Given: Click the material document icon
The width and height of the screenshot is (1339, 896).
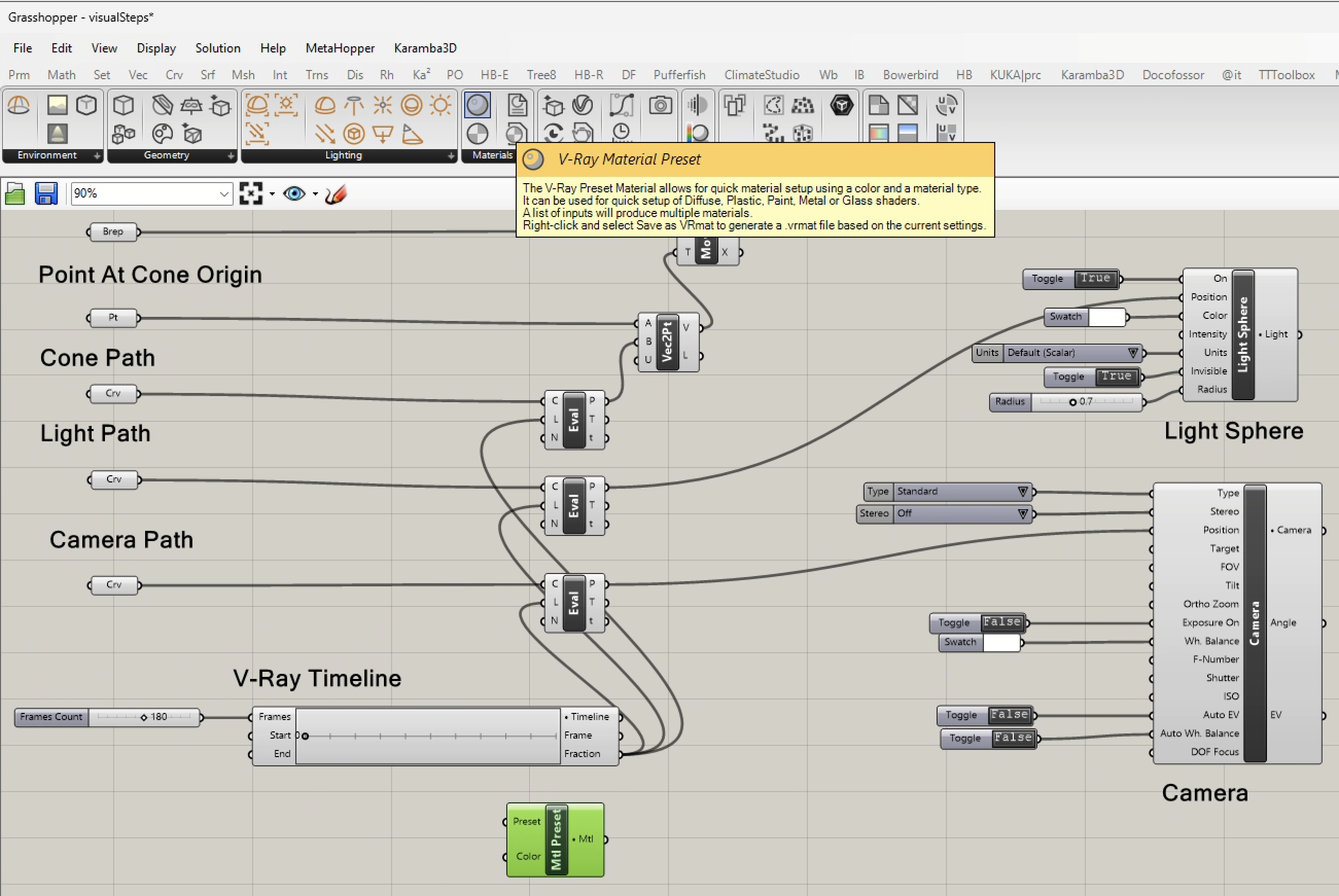Looking at the screenshot, I should click(517, 105).
